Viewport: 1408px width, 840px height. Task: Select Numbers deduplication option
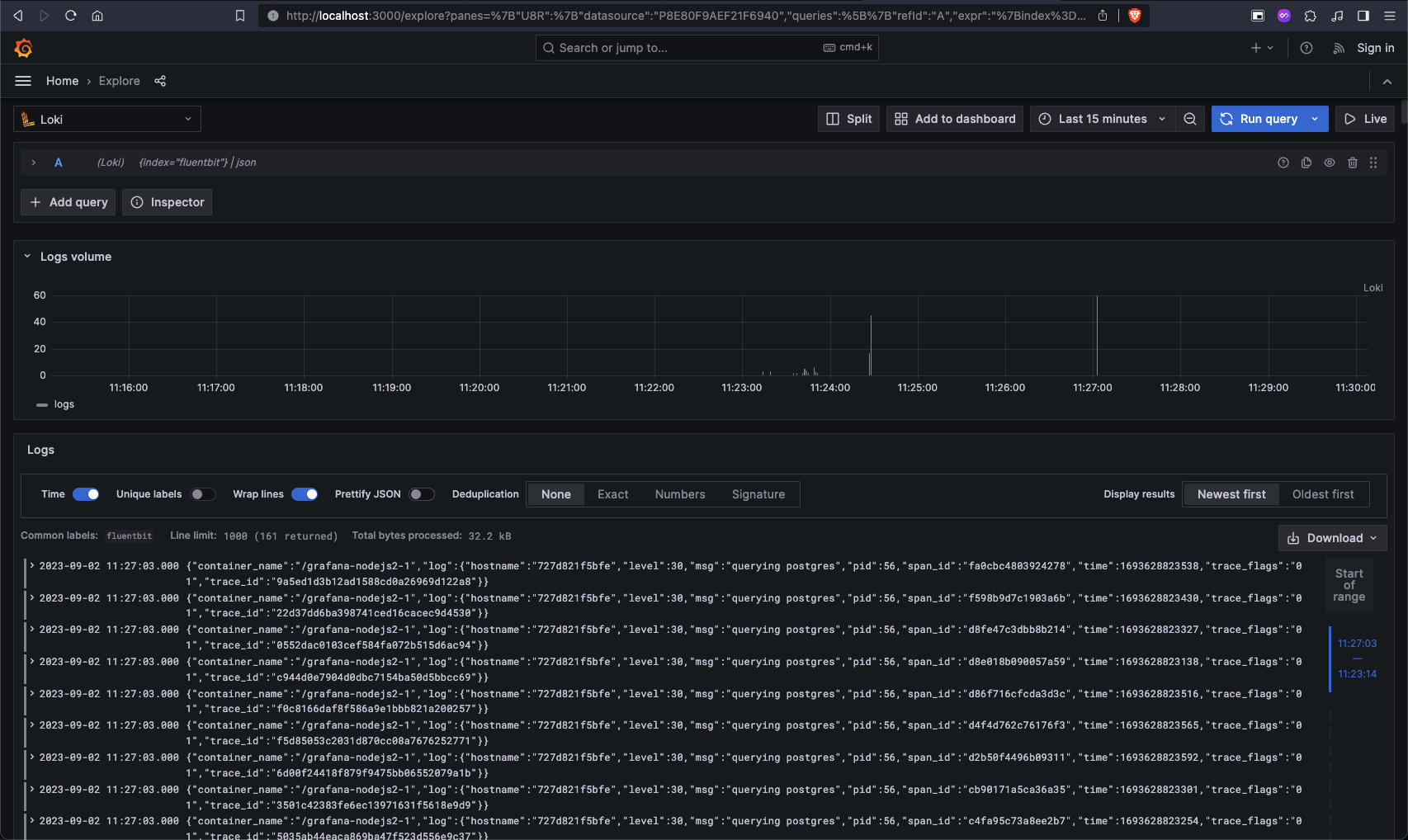pyautogui.click(x=680, y=494)
